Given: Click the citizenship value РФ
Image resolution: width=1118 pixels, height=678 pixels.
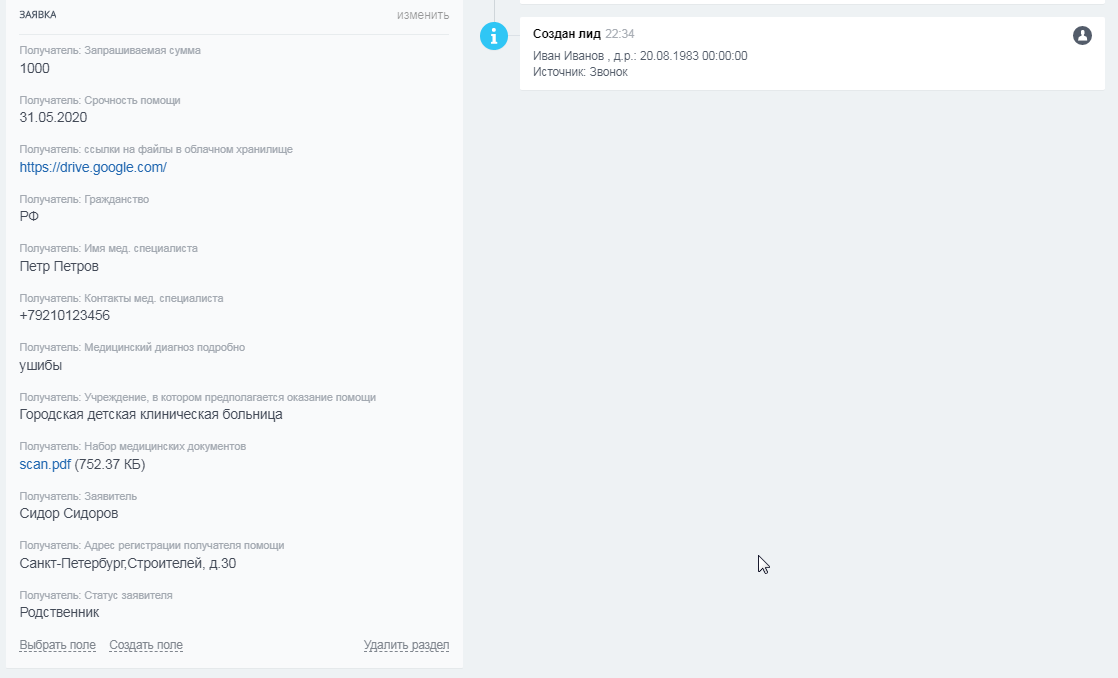Looking at the screenshot, I should (29, 216).
